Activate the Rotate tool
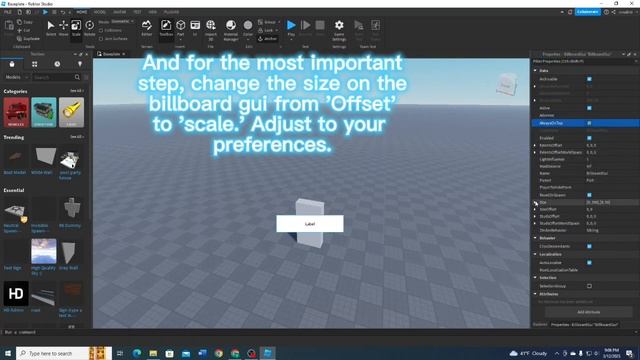Viewport: 640px width, 360px height. click(x=89, y=28)
